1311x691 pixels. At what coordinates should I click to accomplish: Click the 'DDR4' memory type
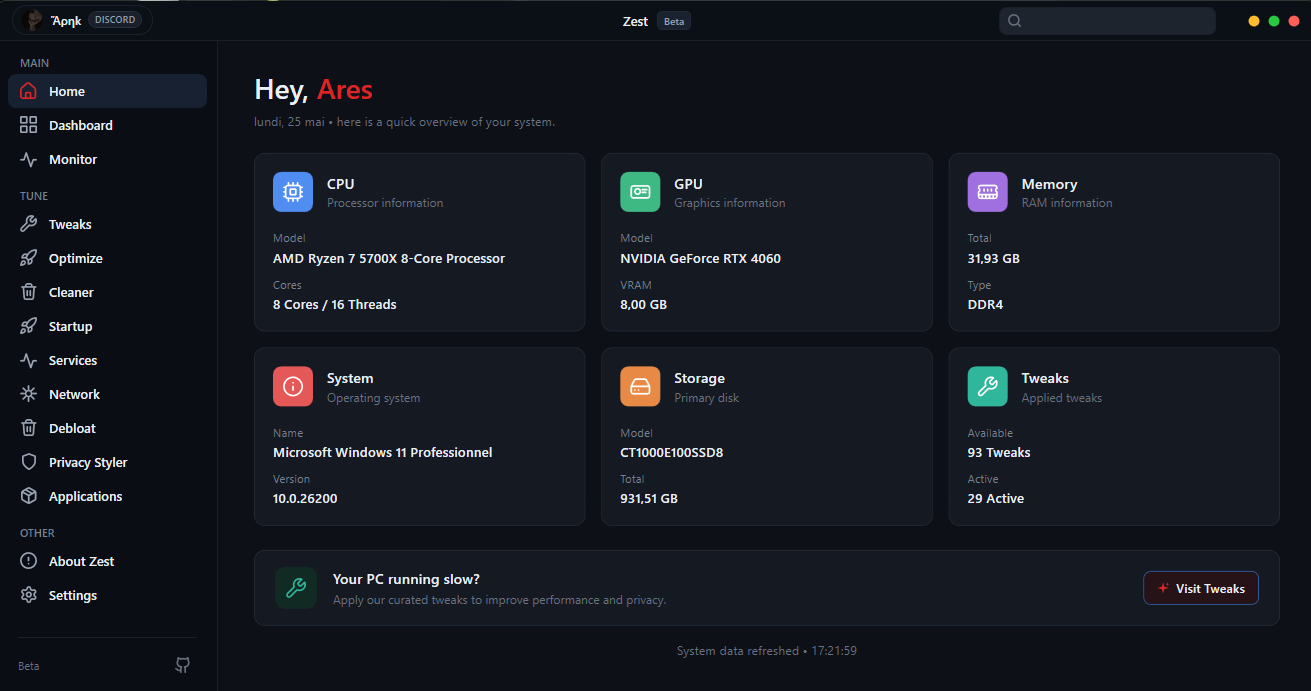coord(985,304)
